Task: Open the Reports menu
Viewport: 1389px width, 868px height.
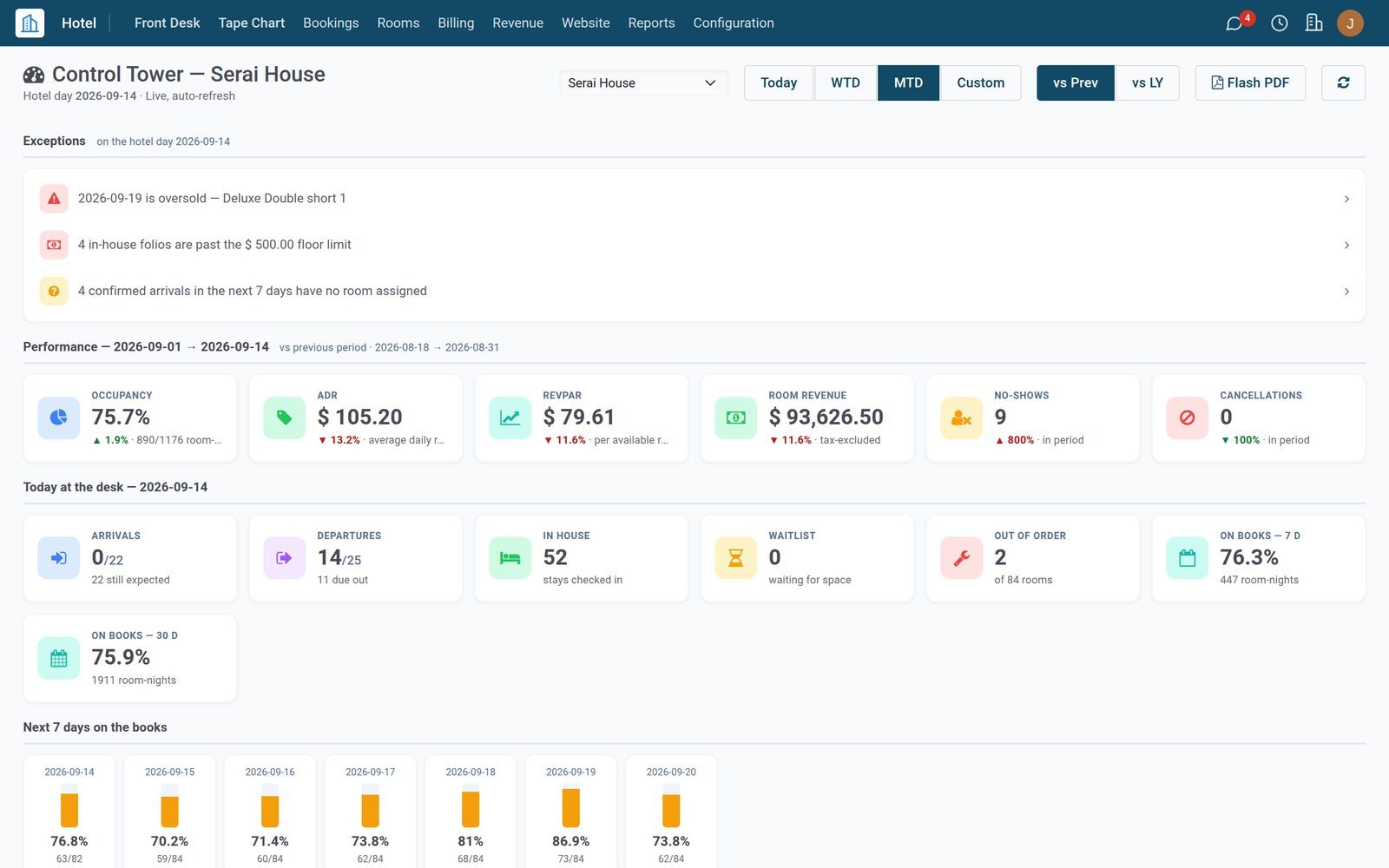Action: point(651,23)
